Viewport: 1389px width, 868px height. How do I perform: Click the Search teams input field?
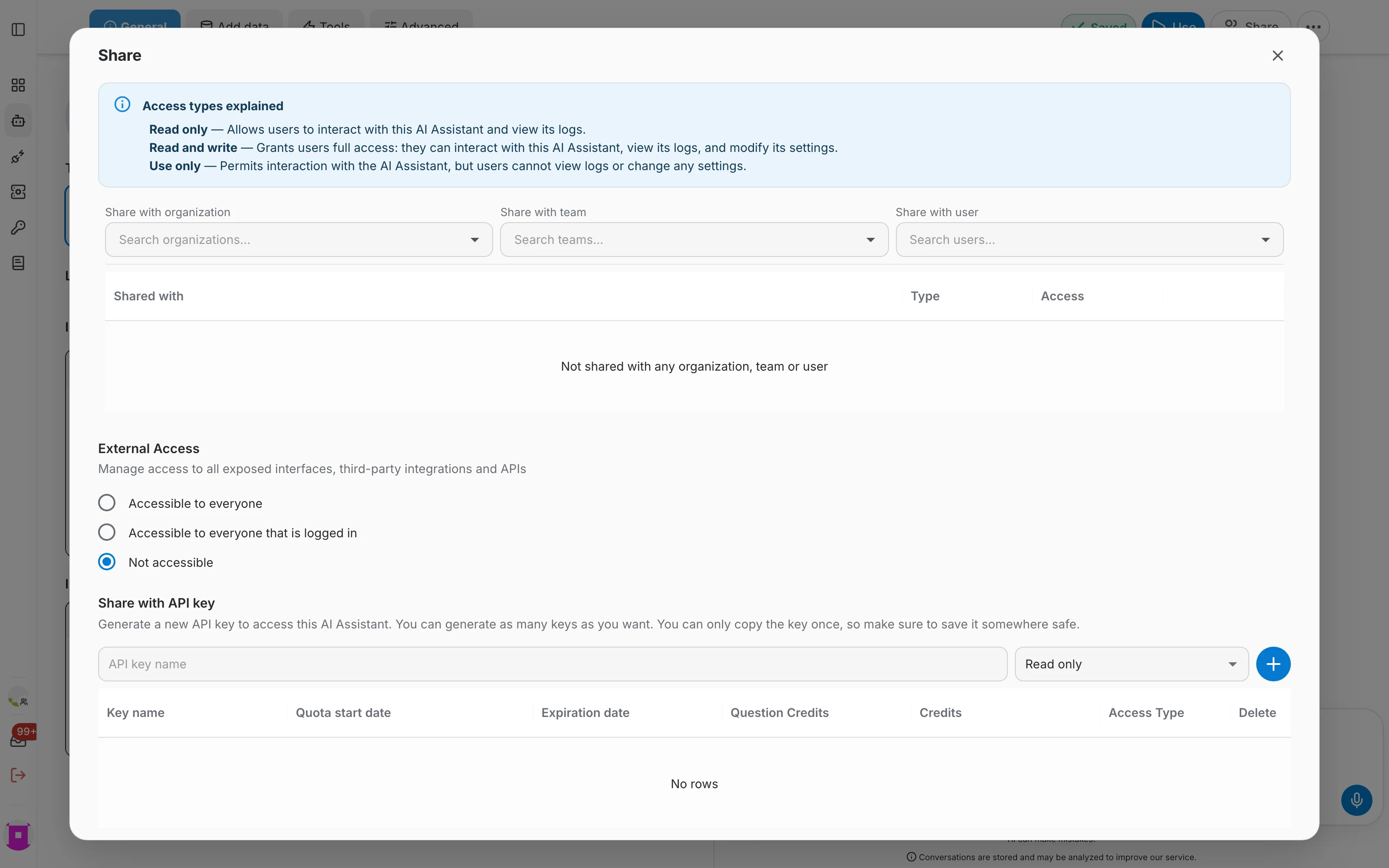click(x=694, y=240)
